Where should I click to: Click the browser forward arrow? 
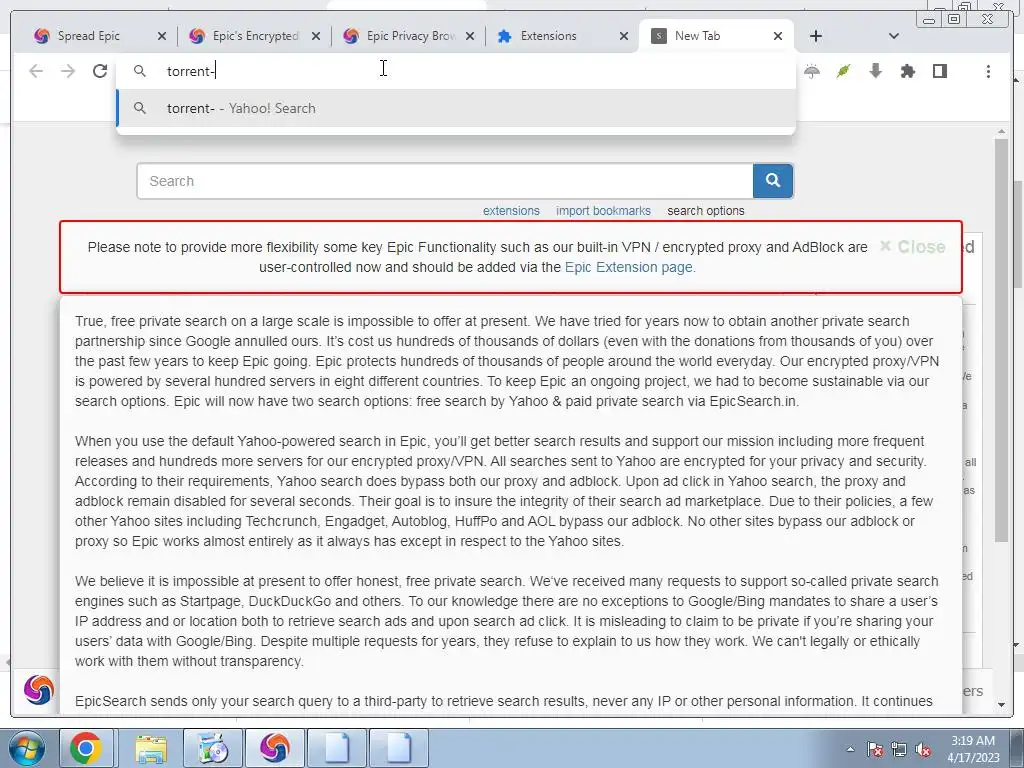pyautogui.click(x=68, y=71)
